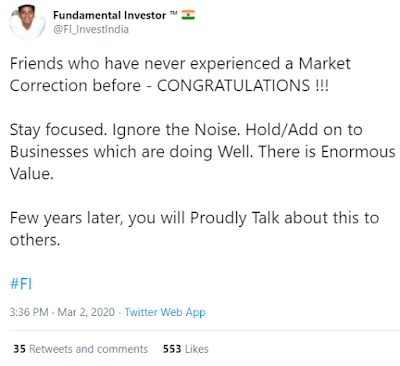View the 35 Retweets and comments
This screenshot has width=400, height=366.
(x=81, y=349)
